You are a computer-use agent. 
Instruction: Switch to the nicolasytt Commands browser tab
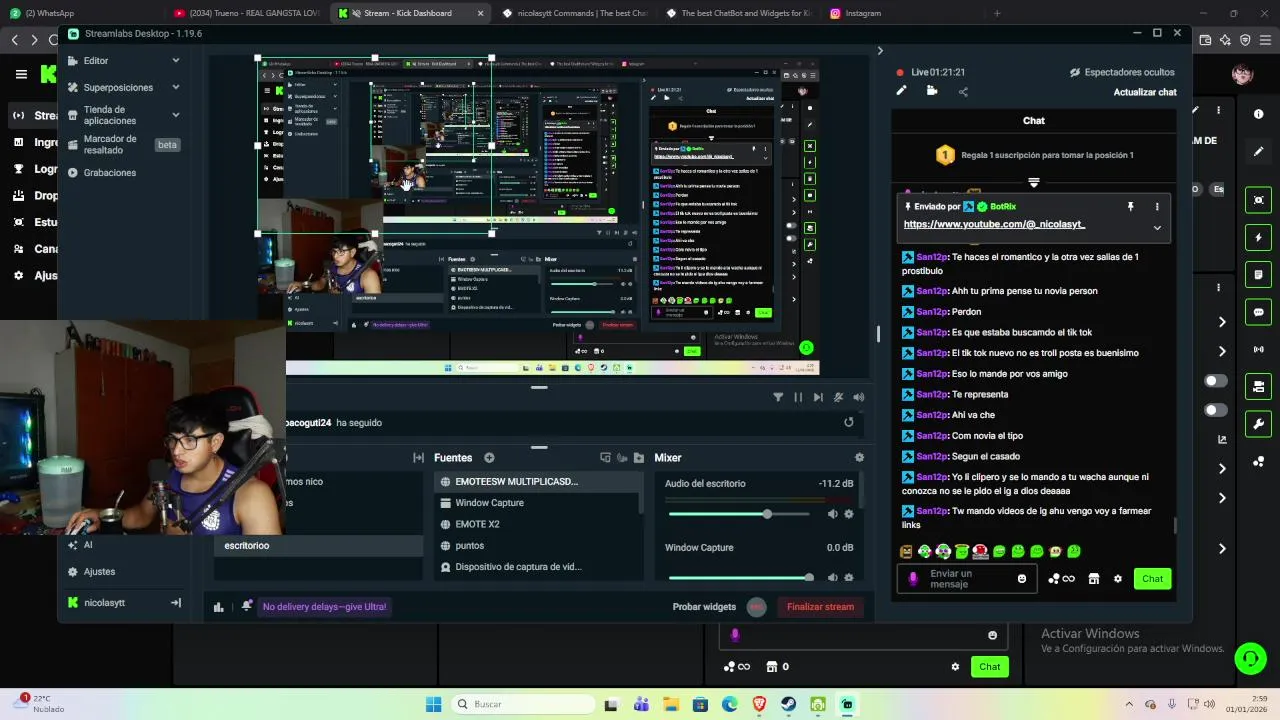(x=575, y=13)
